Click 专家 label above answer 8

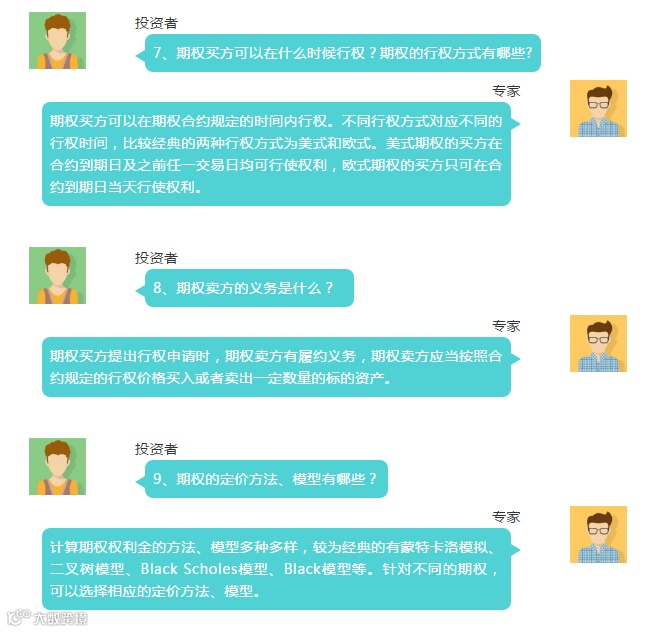[x=506, y=326]
